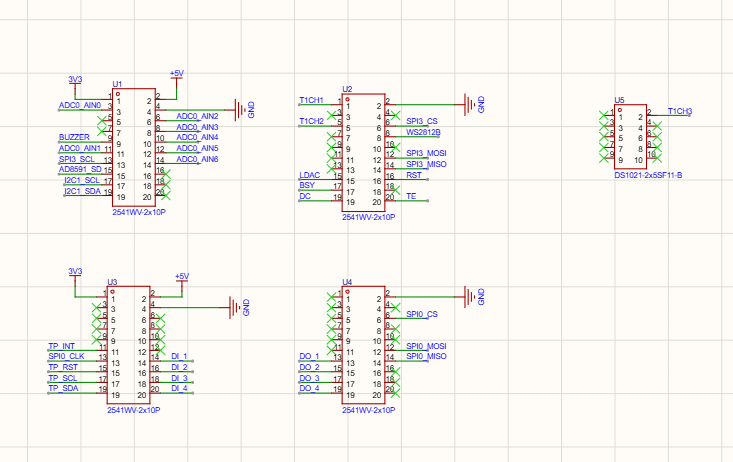
Task: Select the DS1021-2x5SF11-B part label
Action: [648, 175]
